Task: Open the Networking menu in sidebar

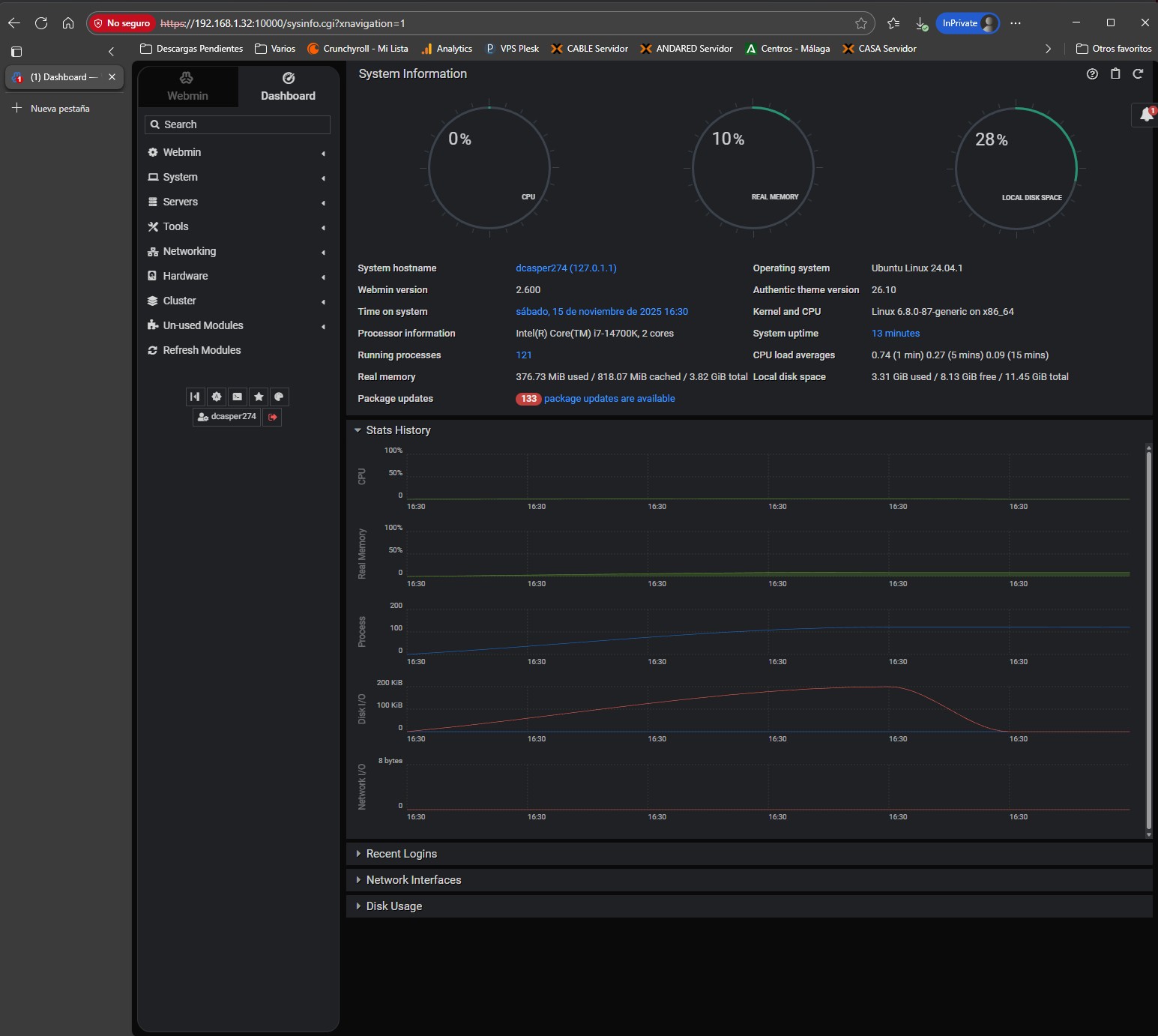Action: point(190,251)
